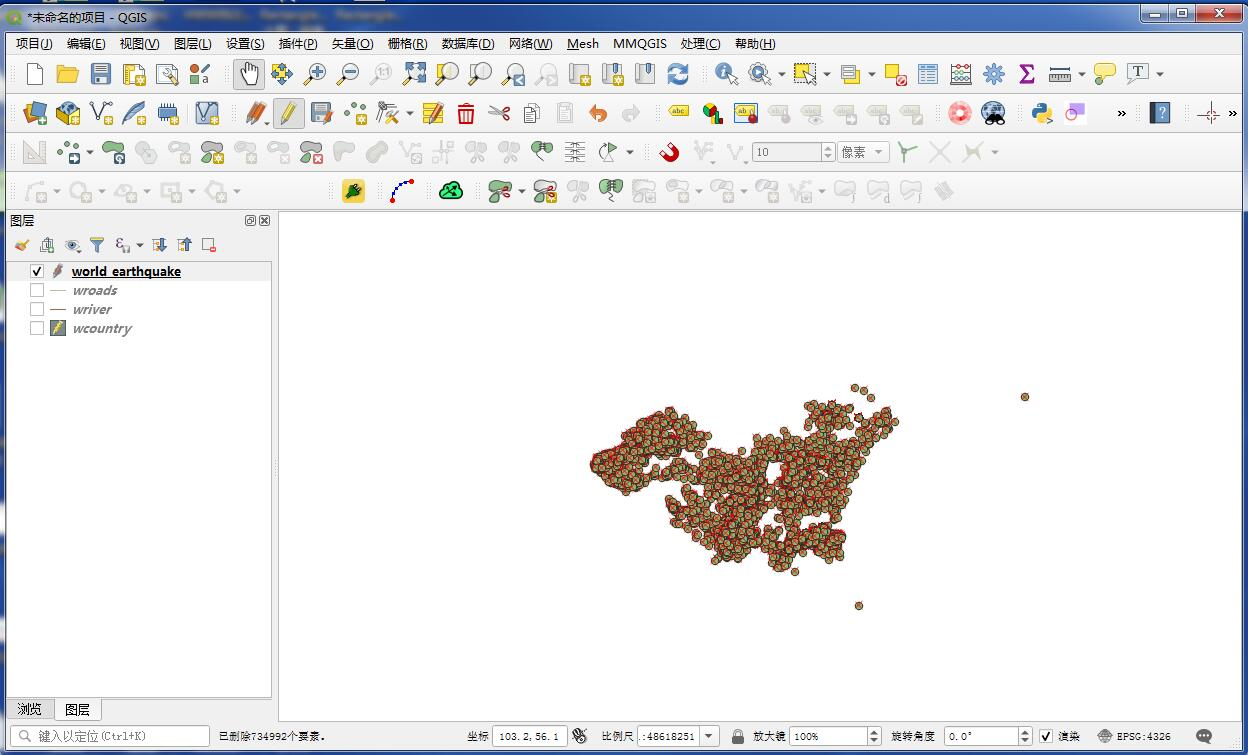Remove layer icon in layers panel
The height and width of the screenshot is (755, 1248).
point(209,245)
